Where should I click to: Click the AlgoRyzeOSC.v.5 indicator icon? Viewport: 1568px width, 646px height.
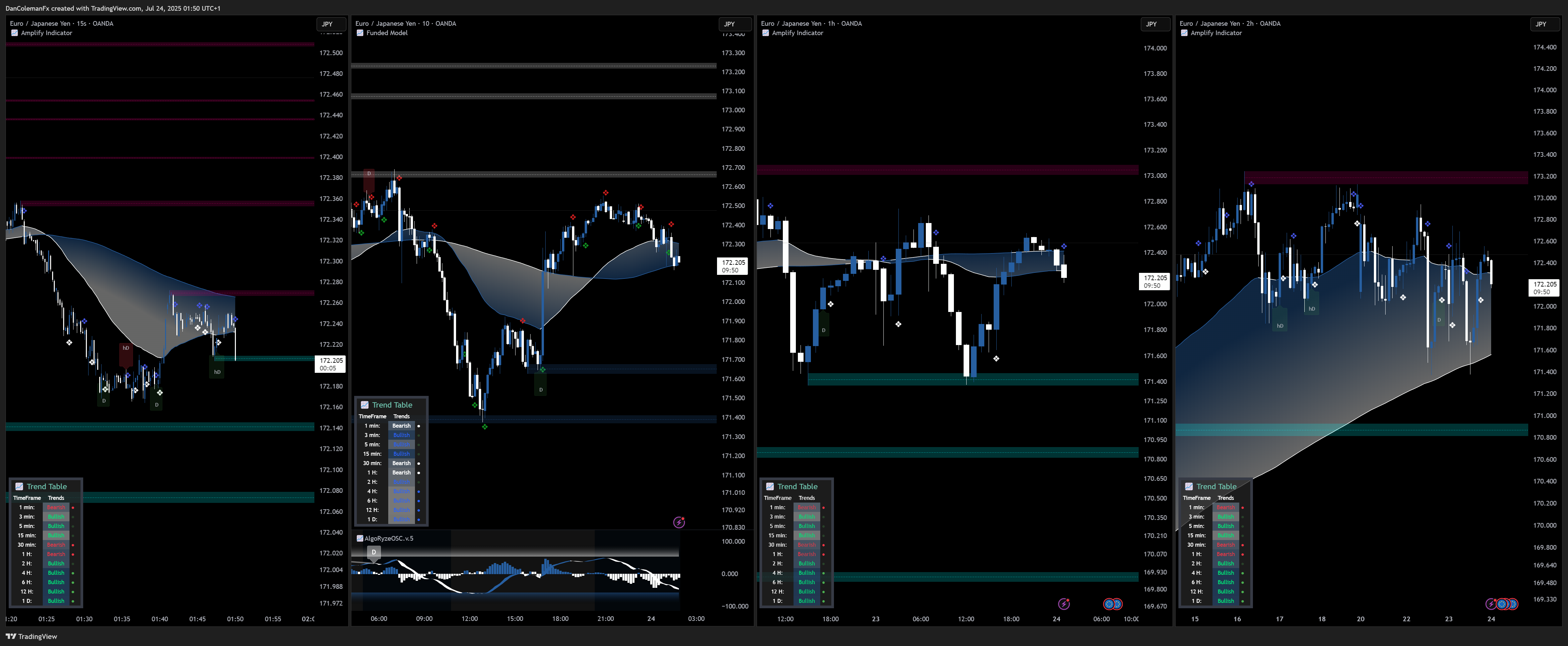(x=360, y=538)
